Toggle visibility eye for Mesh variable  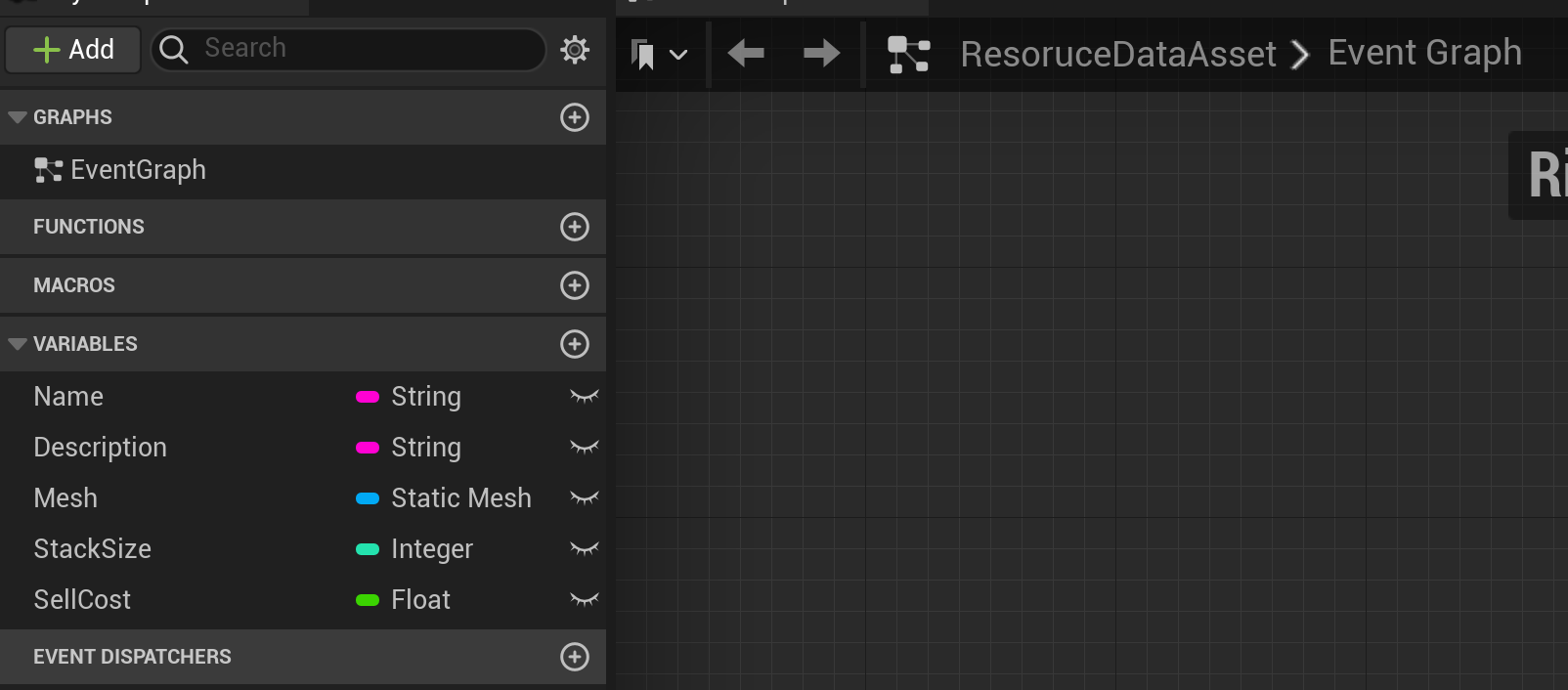584,498
